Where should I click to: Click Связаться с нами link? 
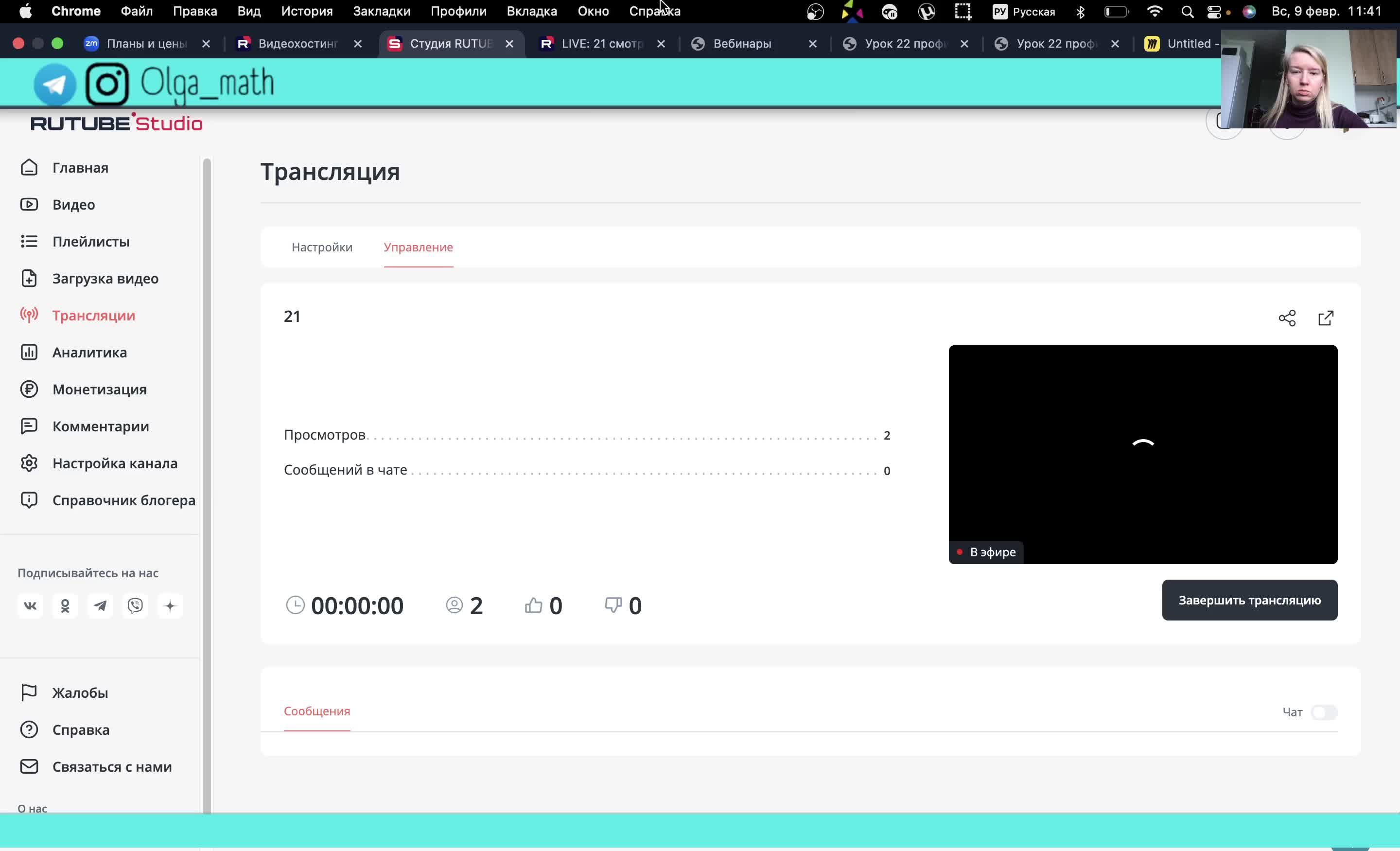(x=111, y=767)
